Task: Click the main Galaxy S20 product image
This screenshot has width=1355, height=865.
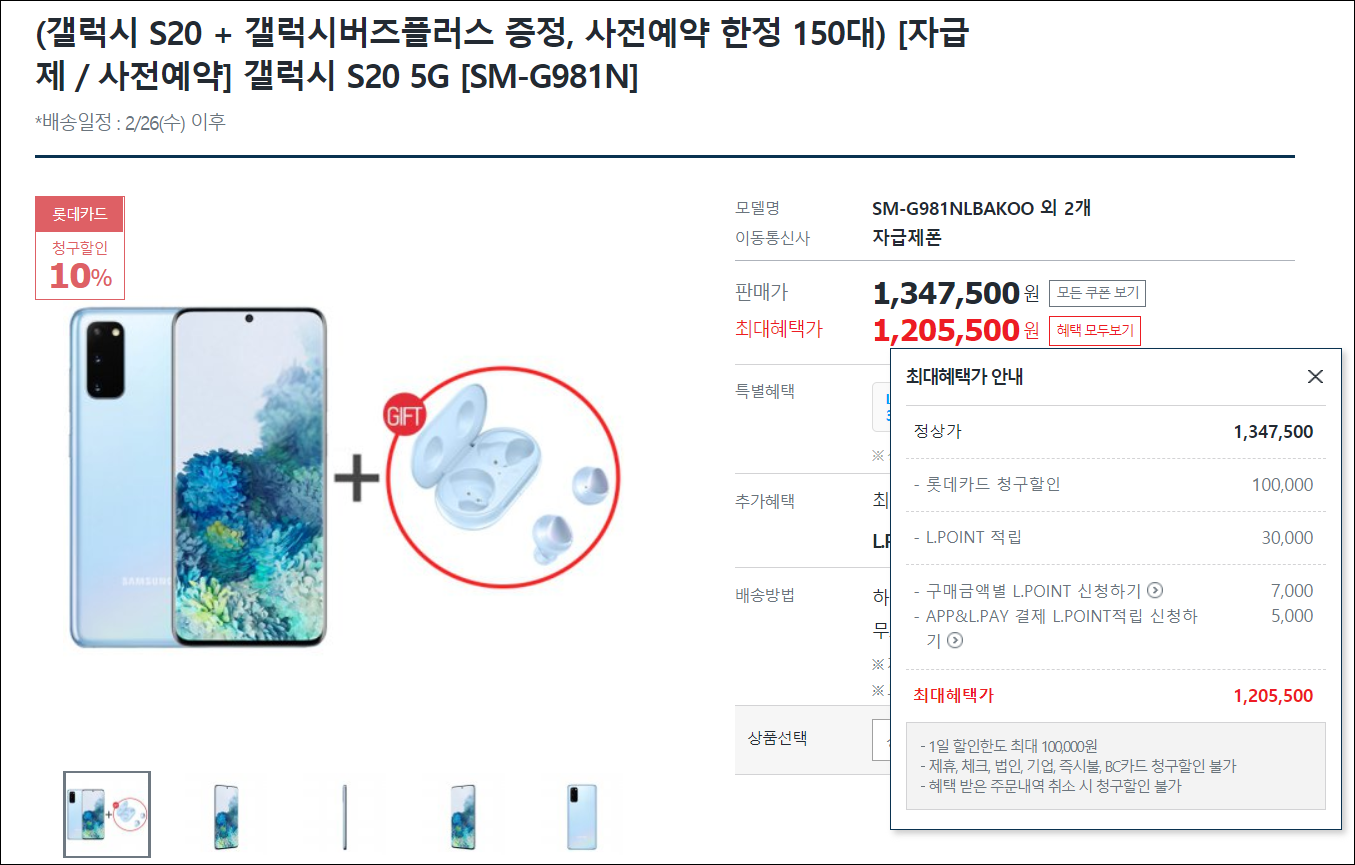Action: (198, 478)
